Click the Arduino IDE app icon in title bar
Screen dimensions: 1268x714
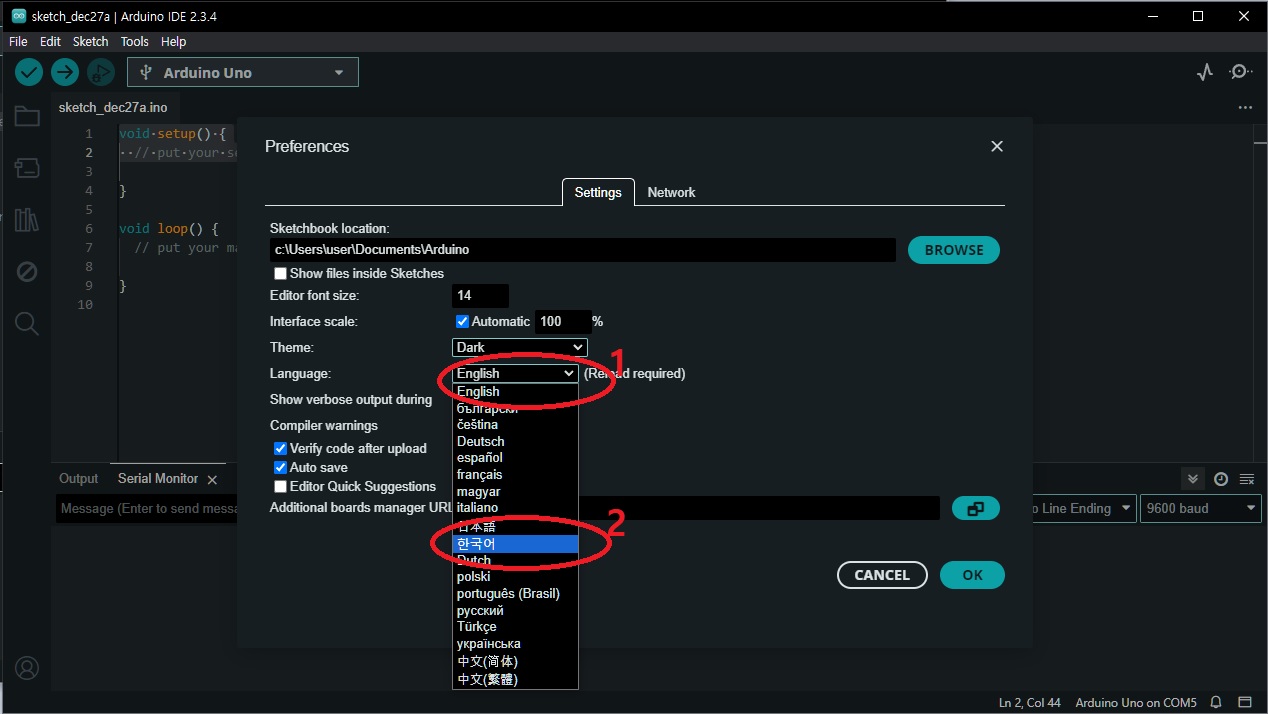pos(18,16)
